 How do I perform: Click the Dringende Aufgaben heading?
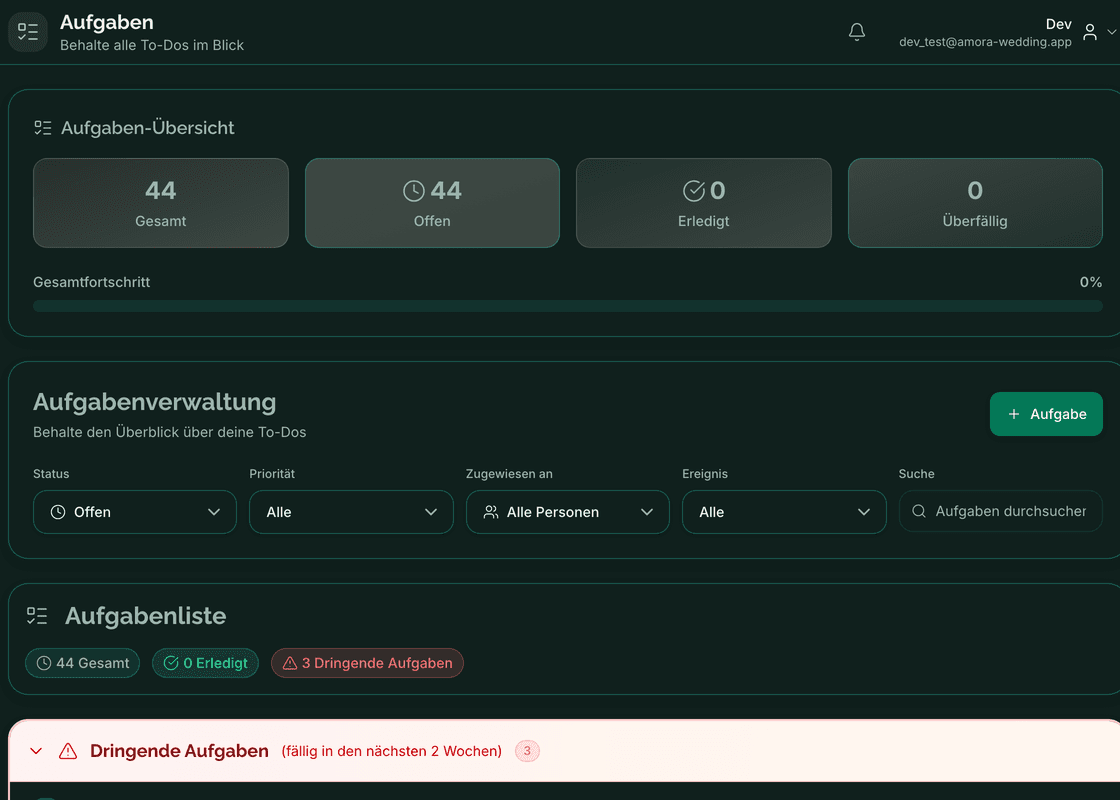tap(179, 751)
